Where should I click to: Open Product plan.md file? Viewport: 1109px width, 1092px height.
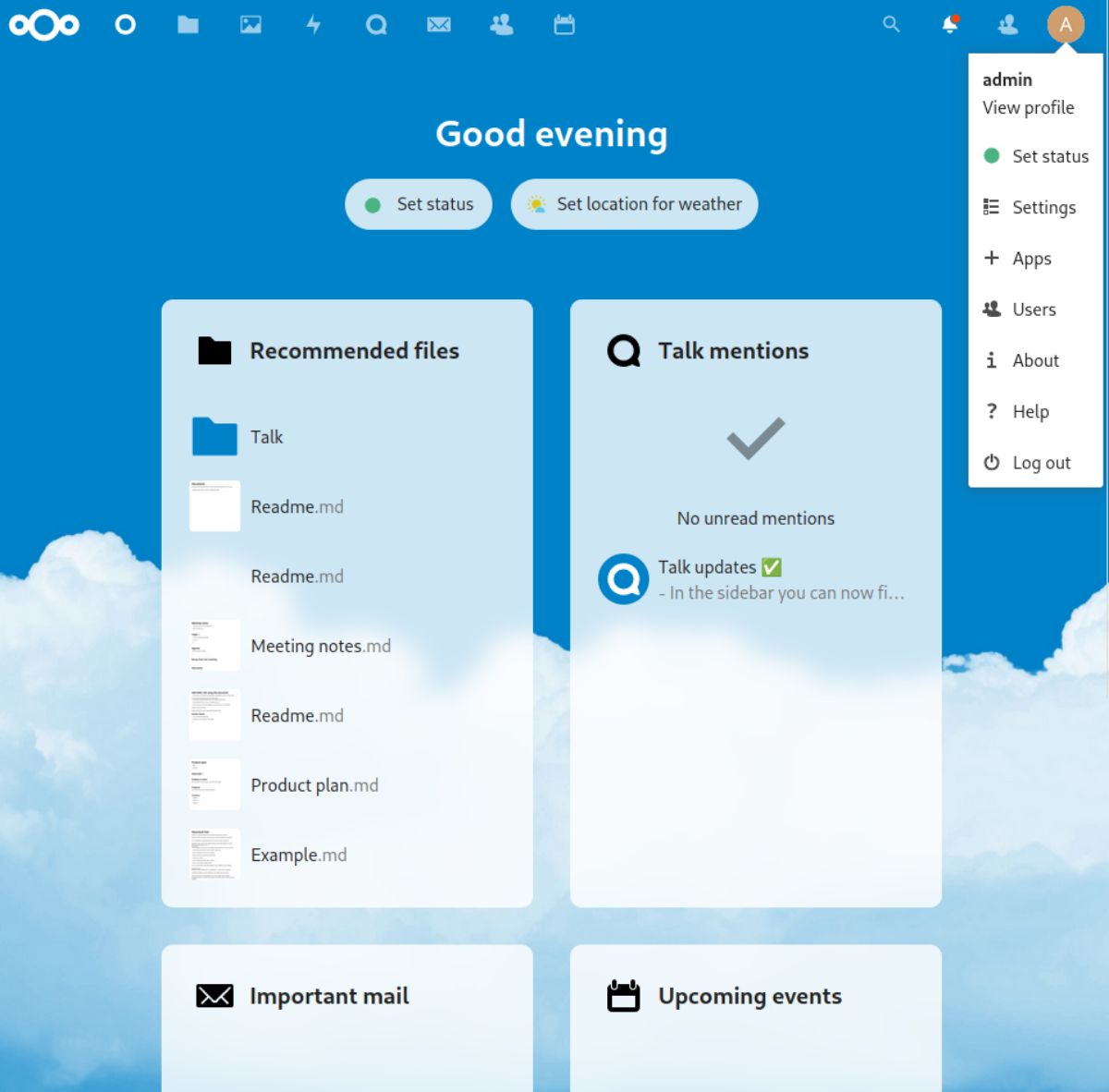click(x=347, y=785)
